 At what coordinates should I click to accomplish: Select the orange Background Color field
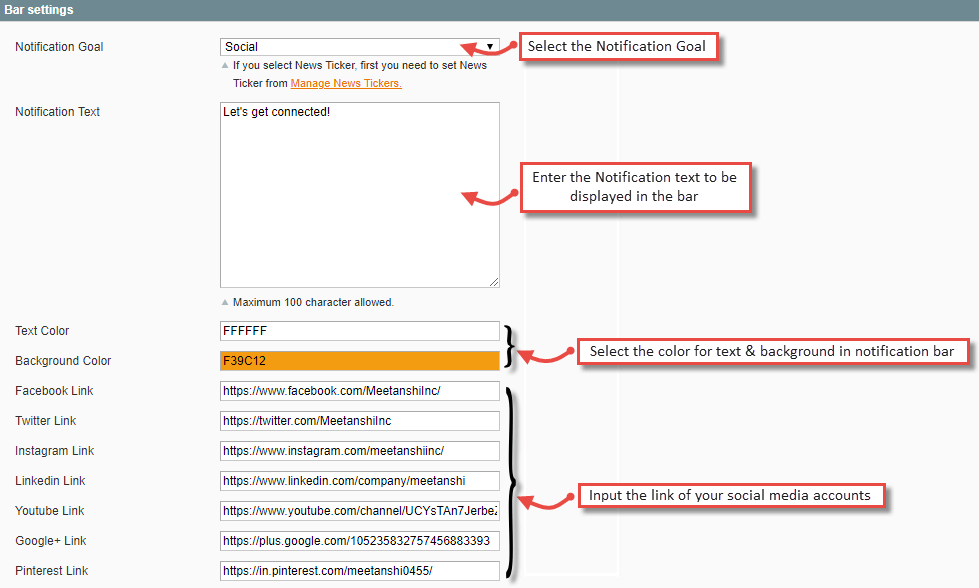[x=359, y=361]
